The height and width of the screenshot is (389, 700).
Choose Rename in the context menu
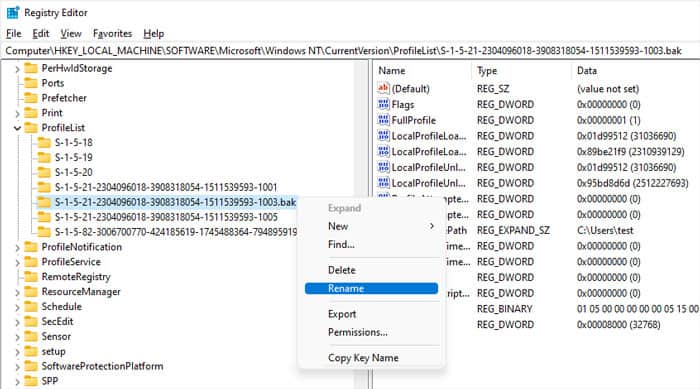click(x=371, y=289)
